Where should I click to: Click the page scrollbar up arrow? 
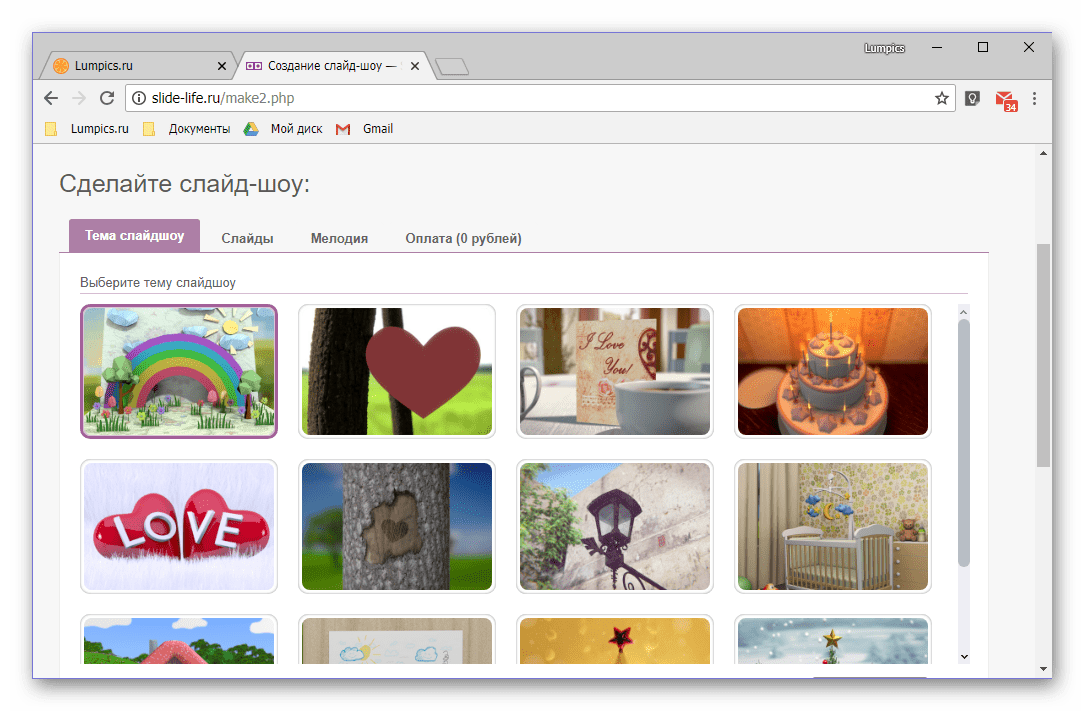pos(1043,154)
